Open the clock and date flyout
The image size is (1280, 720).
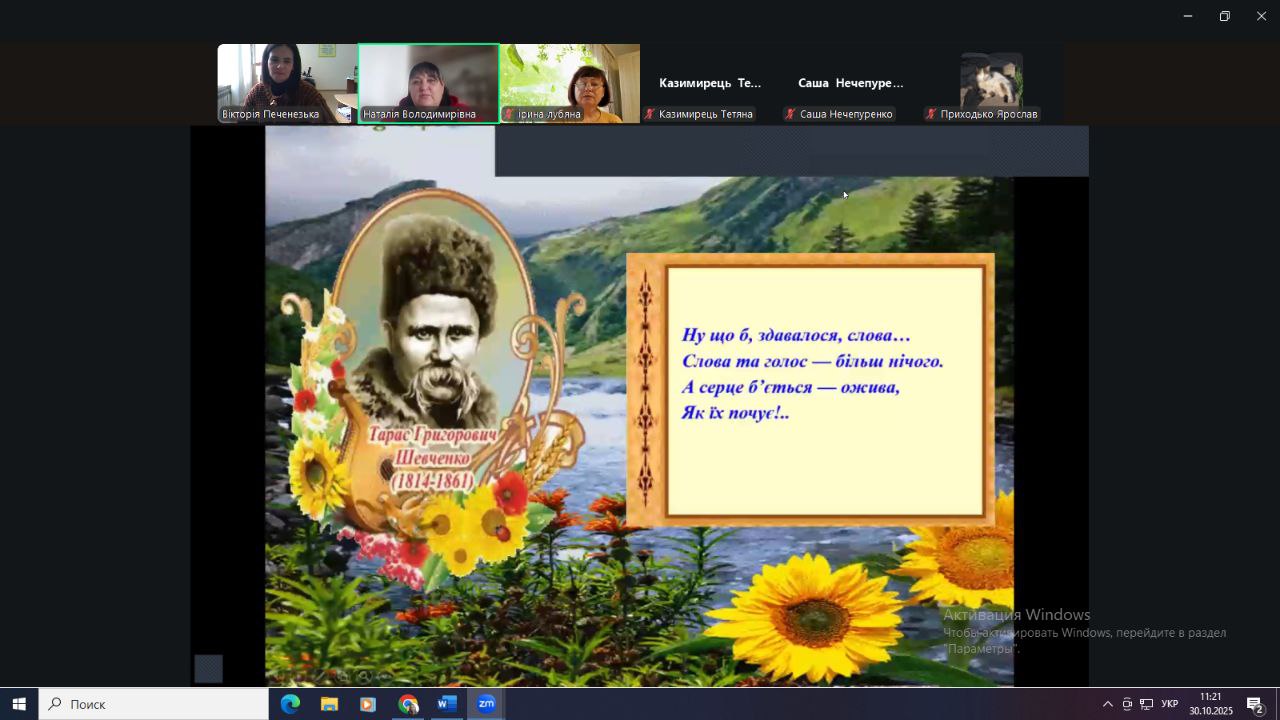click(x=1211, y=704)
